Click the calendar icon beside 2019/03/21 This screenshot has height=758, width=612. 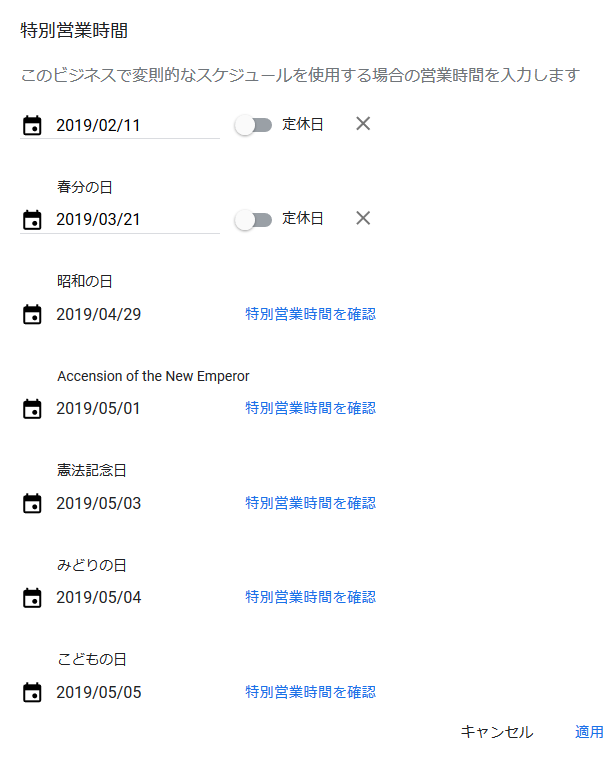[32, 220]
